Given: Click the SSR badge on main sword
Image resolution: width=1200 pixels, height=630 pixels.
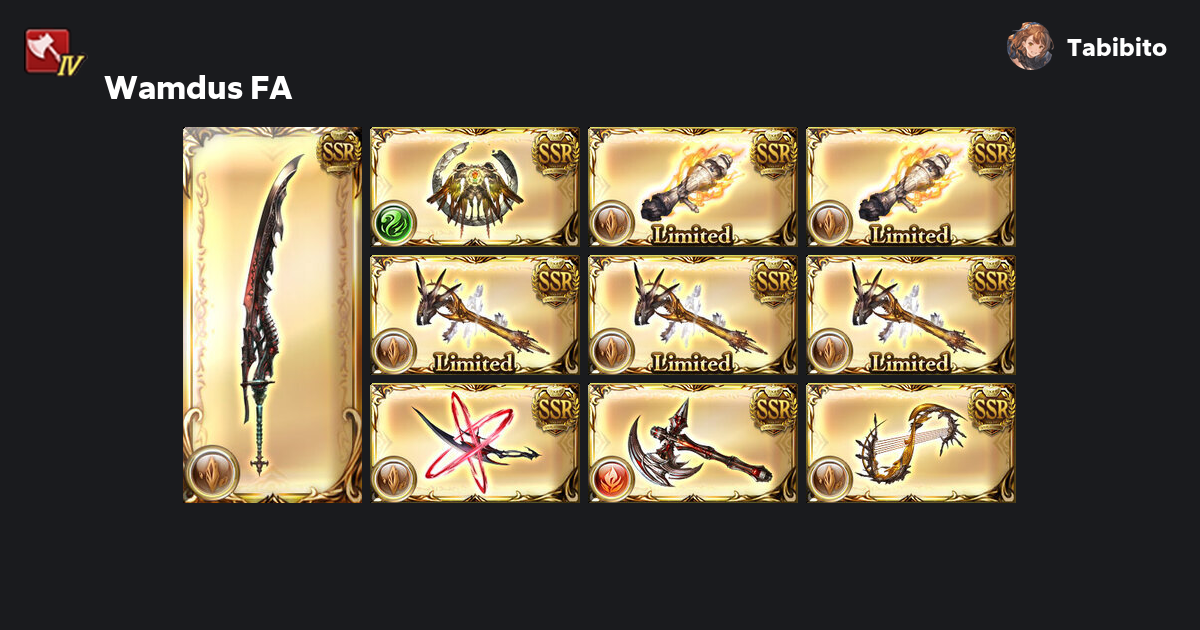Looking at the screenshot, I should click(338, 152).
